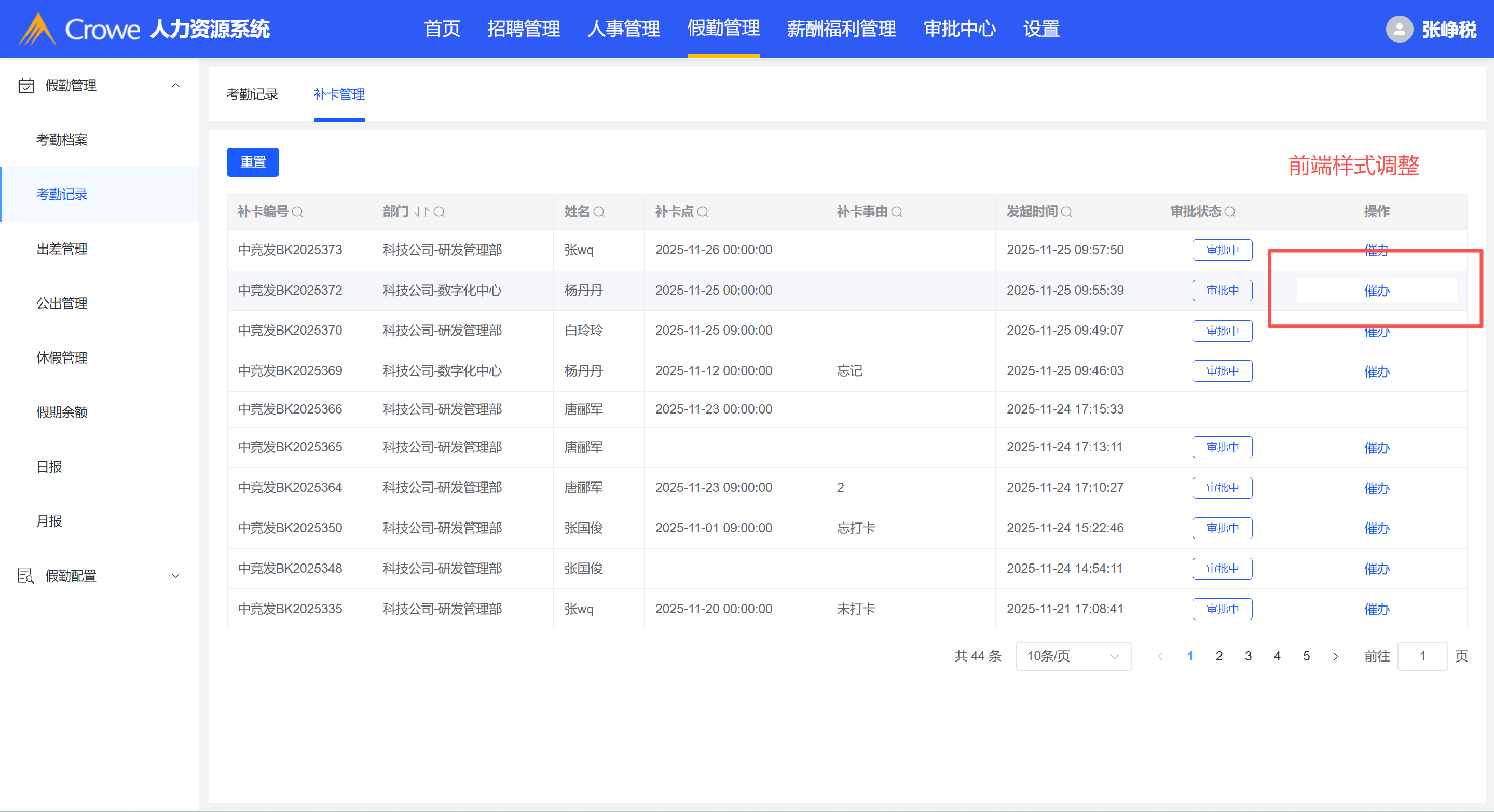Click user avatar icon near 张峥税
The image size is (1494, 812).
(x=1399, y=29)
